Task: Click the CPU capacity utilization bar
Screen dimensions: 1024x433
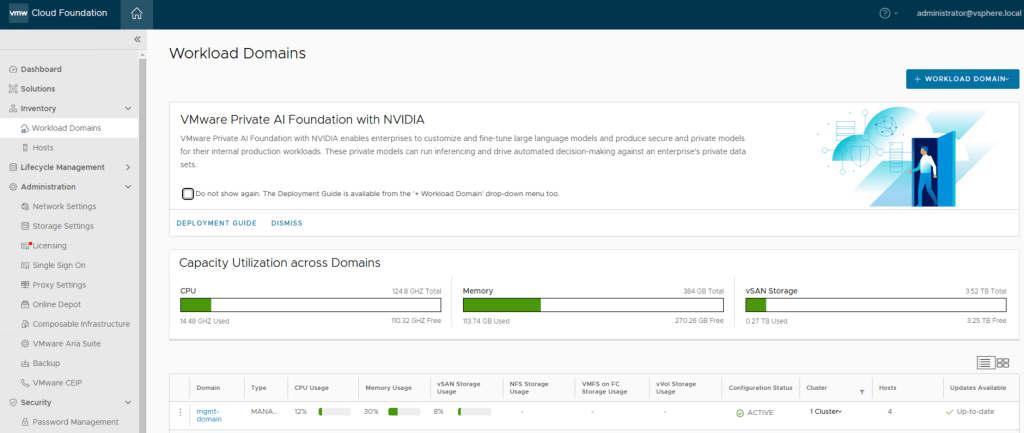Action: coord(309,305)
